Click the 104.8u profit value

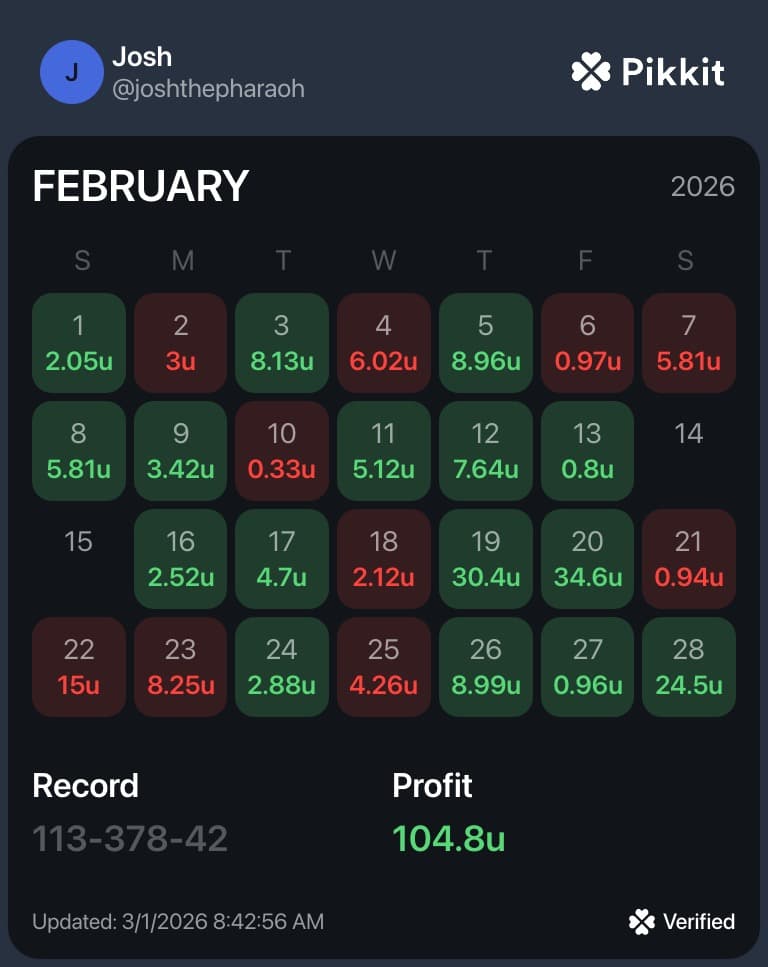448,839
